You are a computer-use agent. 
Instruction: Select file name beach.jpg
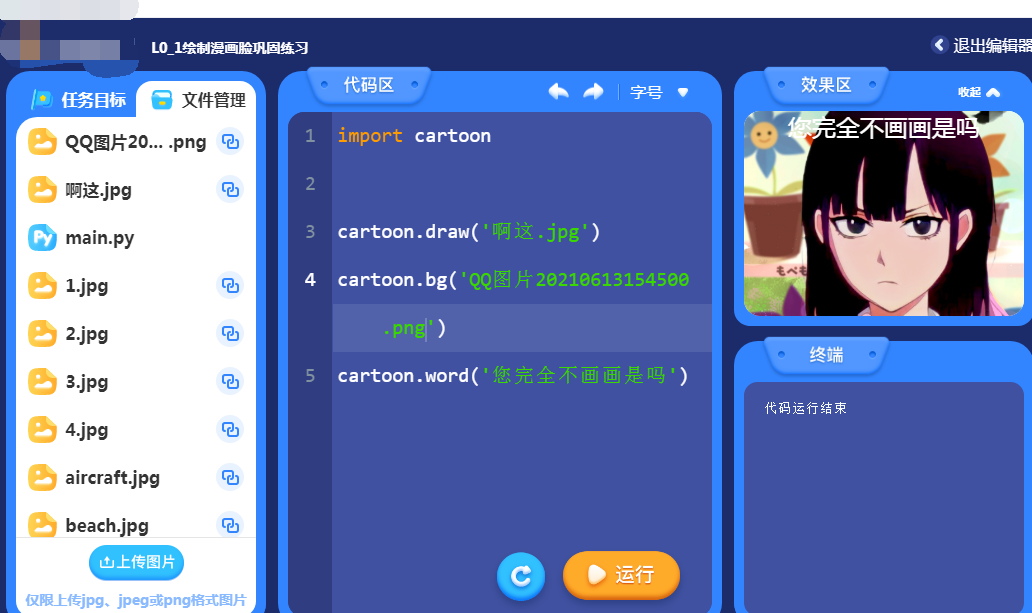pos(107,525)
